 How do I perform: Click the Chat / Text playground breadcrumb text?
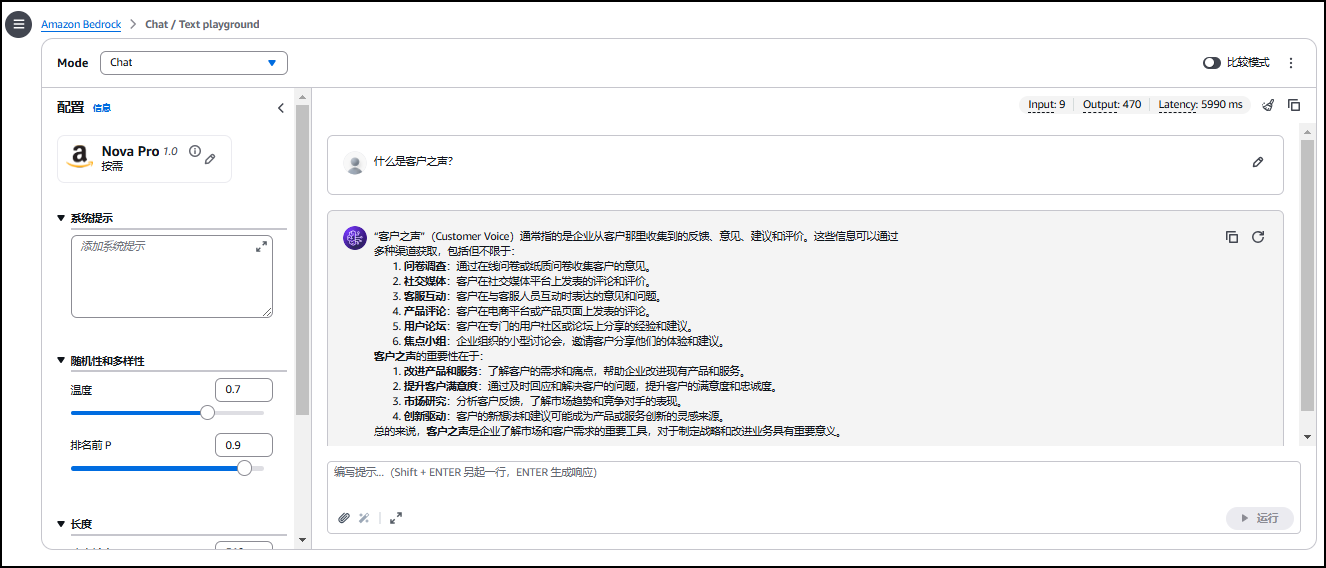[x=202, y=24]
